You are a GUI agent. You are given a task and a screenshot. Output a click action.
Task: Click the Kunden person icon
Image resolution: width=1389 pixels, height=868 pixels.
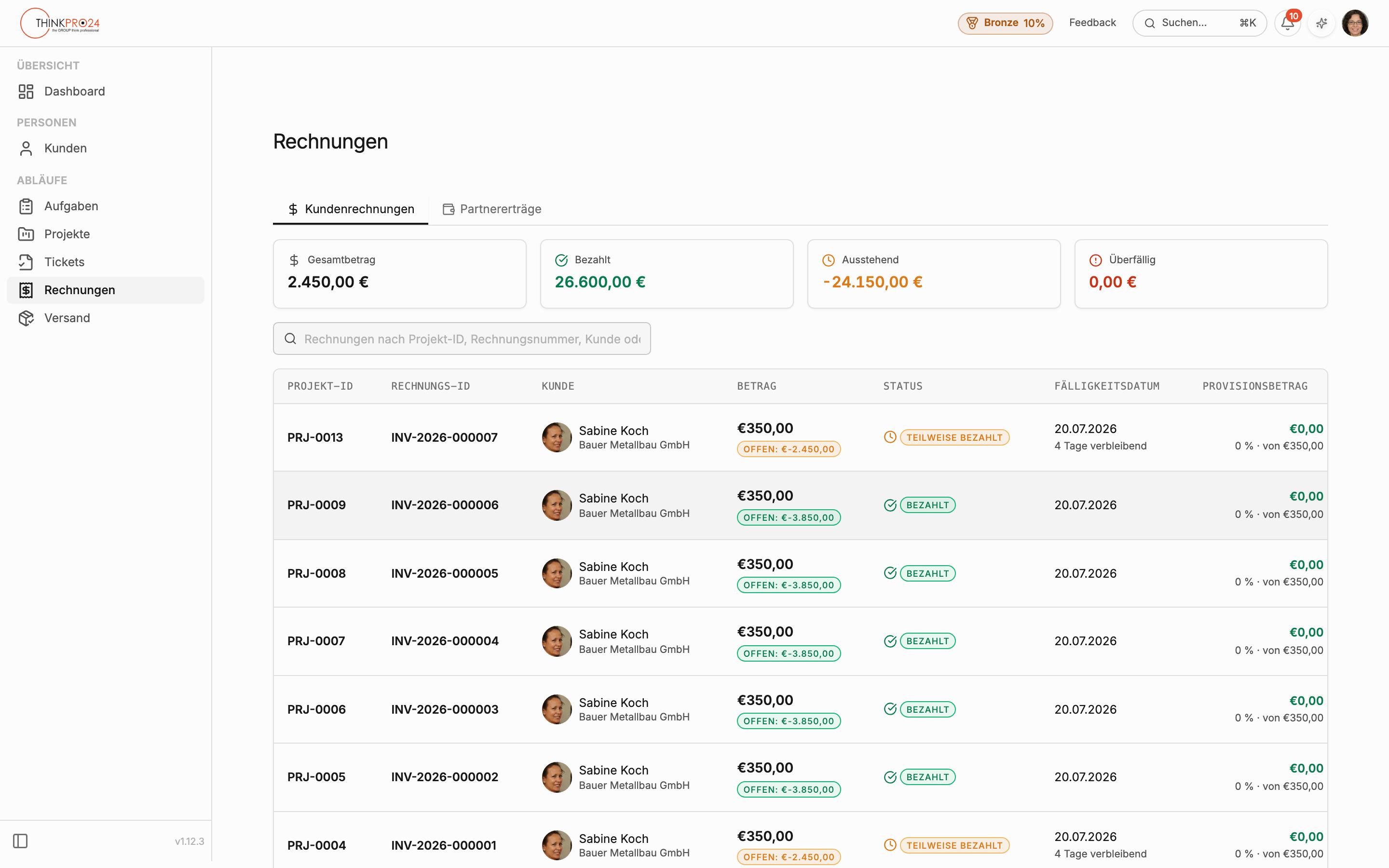coord(26,148)
